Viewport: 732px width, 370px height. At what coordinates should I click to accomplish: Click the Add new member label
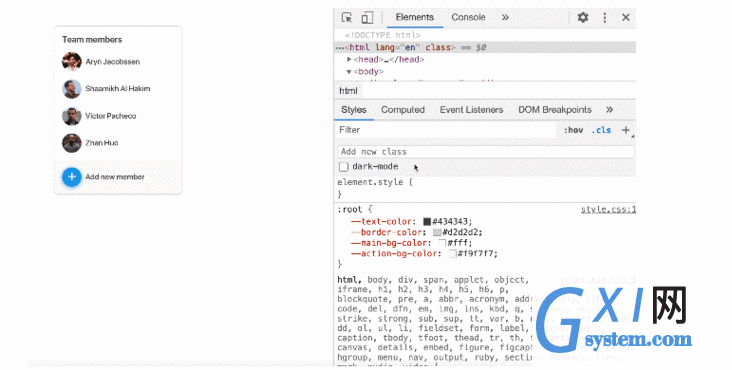pyautogui.click(x=115, y=177)
